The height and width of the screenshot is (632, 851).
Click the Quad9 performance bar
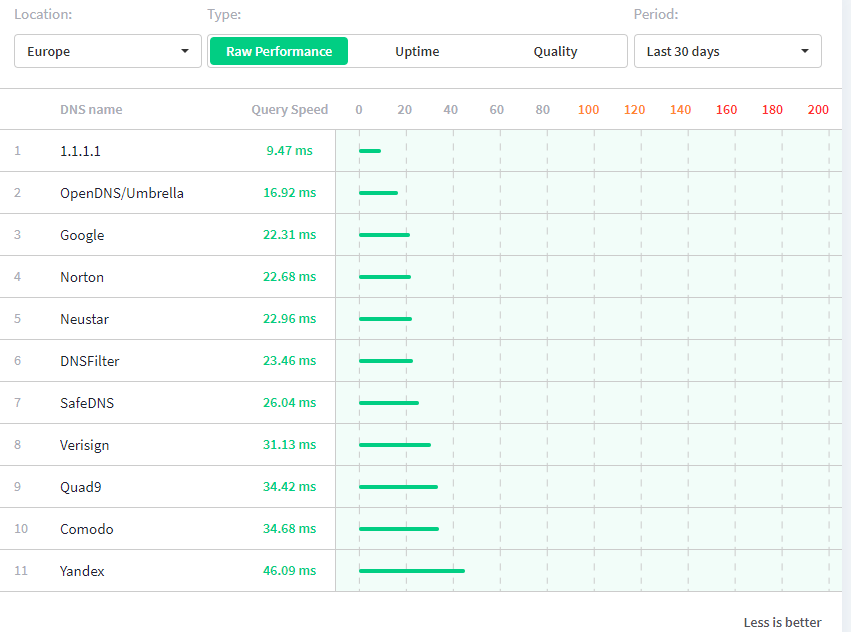click(x=398, y=487)
